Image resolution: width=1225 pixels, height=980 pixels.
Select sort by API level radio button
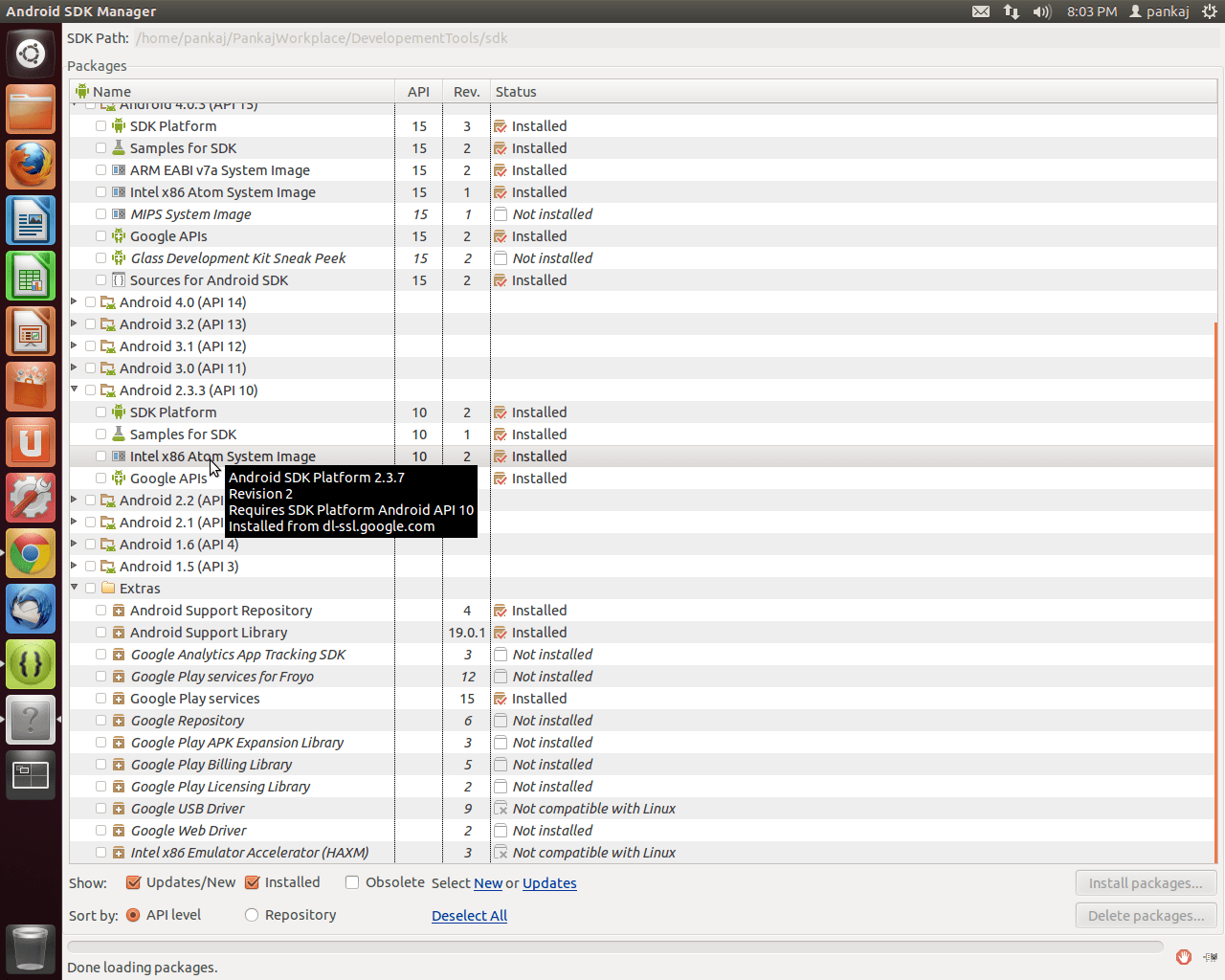(x=133, y=915)
